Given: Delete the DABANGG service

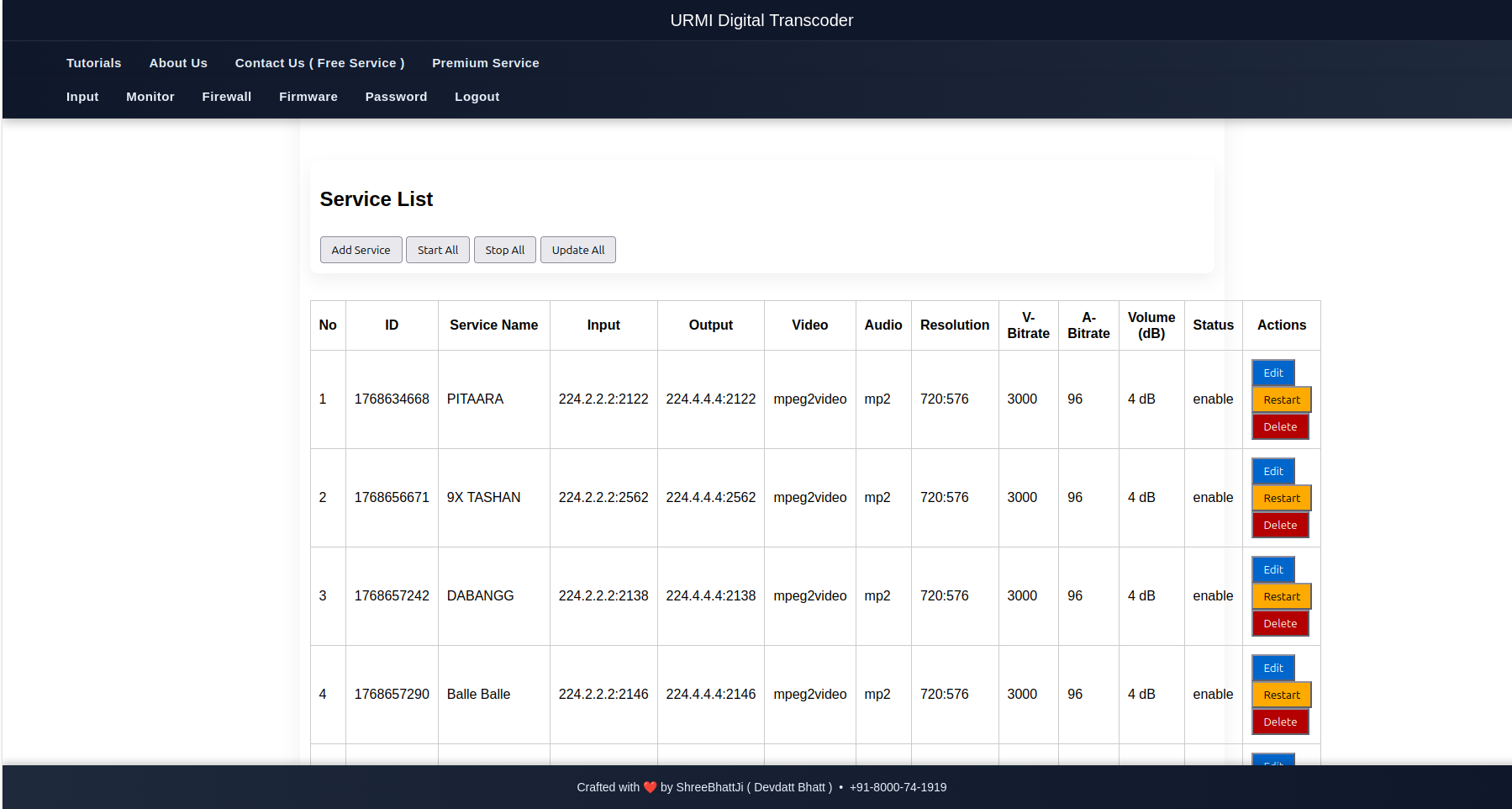Looking at the screenshot, I should click(x=1279, y=623).
